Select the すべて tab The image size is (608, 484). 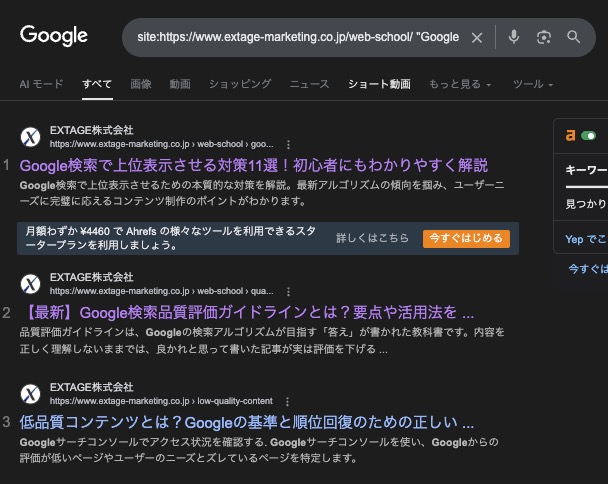pos(97,84)
